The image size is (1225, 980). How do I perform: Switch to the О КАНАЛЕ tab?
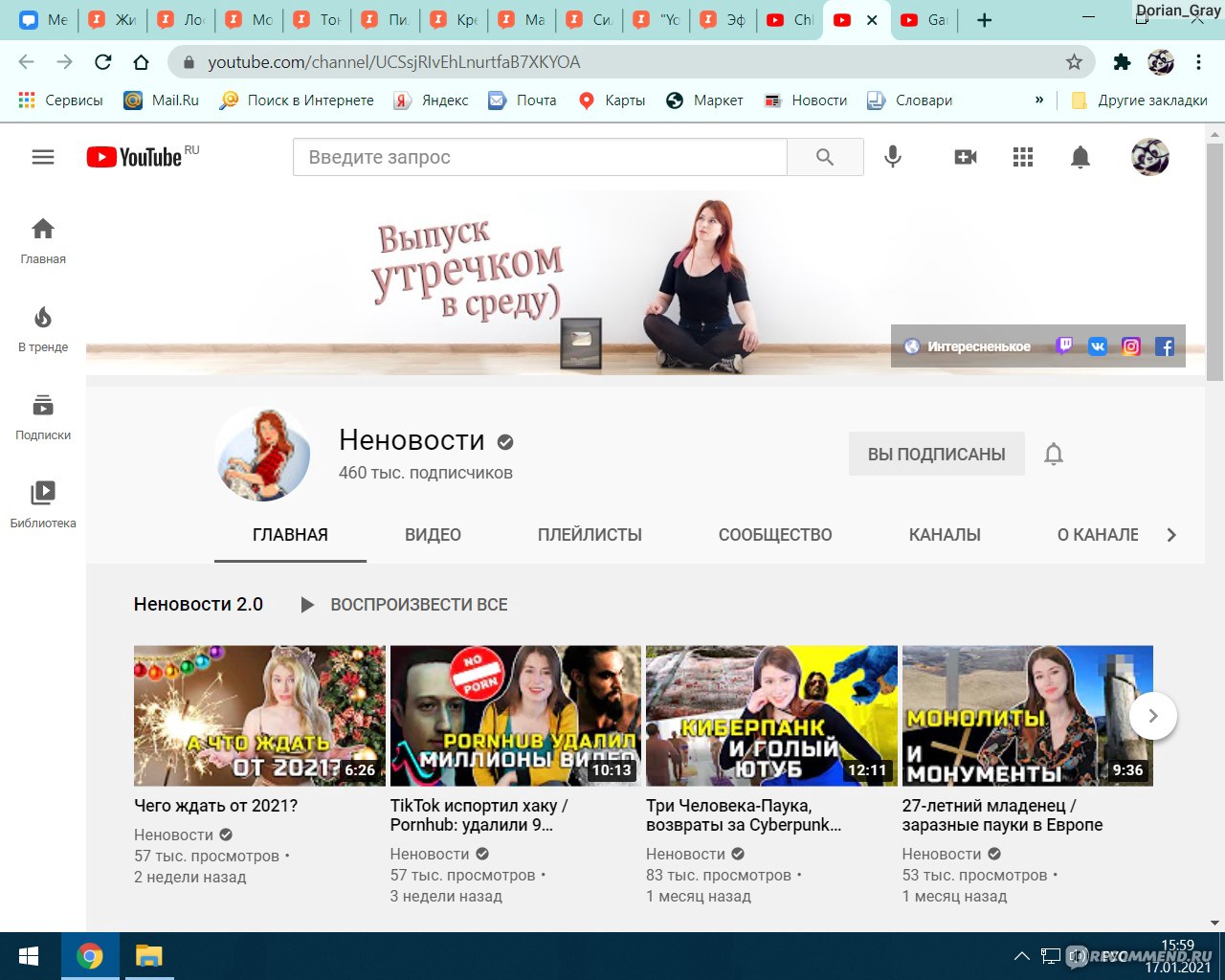coord(1098,535)
